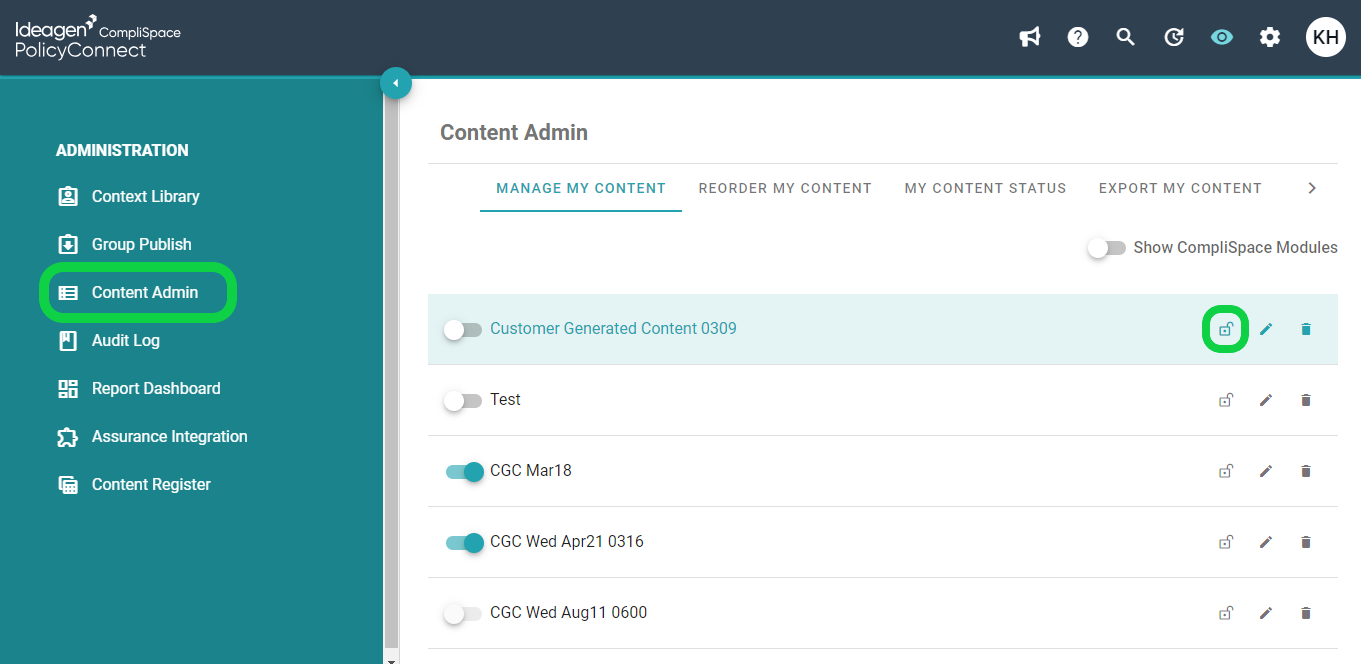Click the refresh check icon in header

point(1174,37)
